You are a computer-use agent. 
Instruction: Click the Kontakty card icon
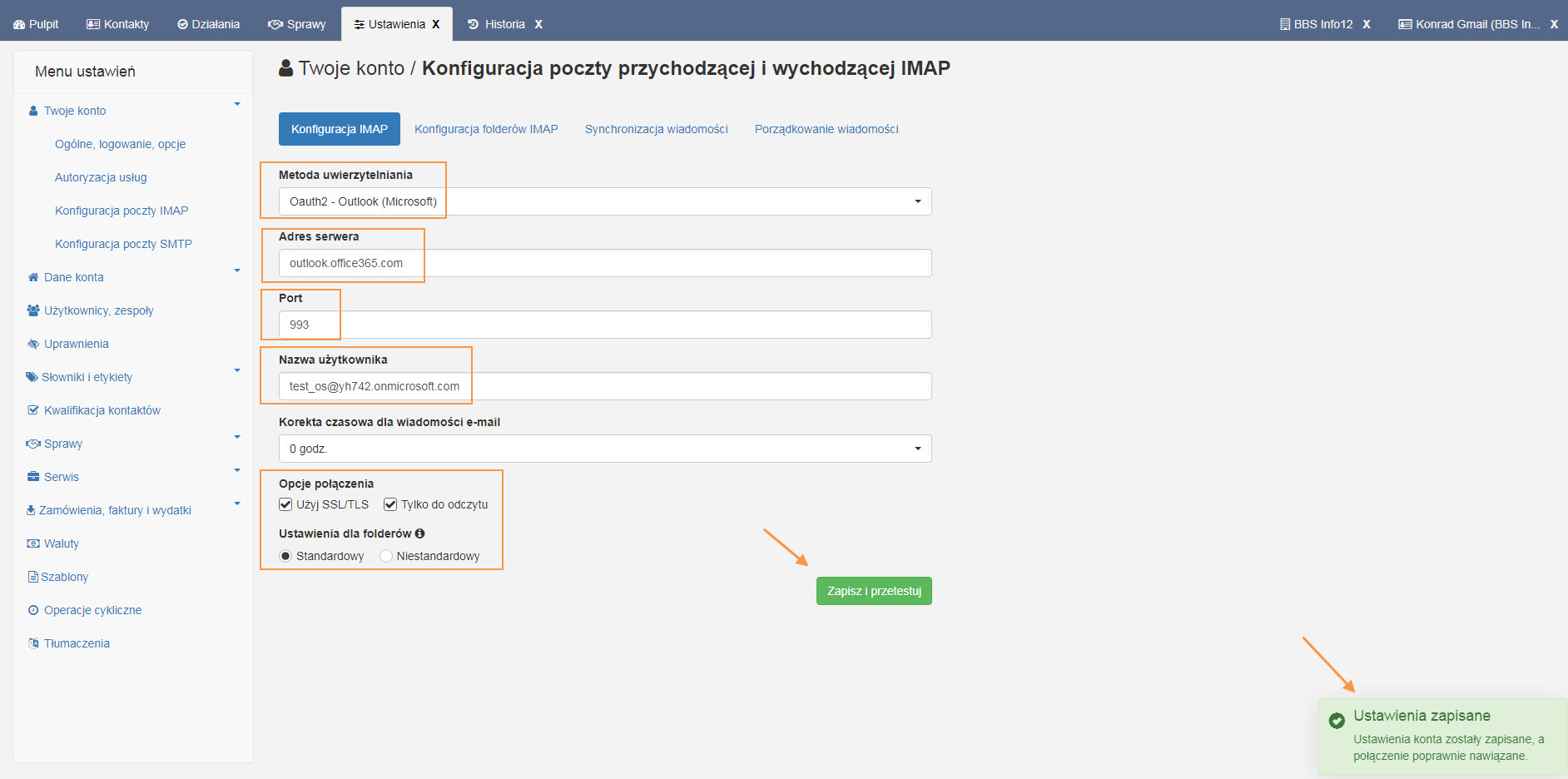(x=93, y=25)
